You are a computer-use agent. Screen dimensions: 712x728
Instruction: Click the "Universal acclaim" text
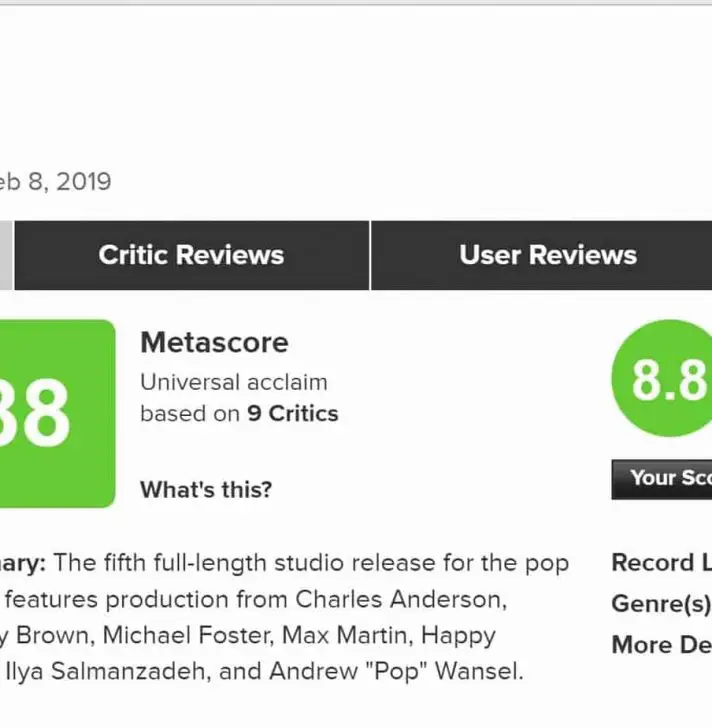coord(233,382)
